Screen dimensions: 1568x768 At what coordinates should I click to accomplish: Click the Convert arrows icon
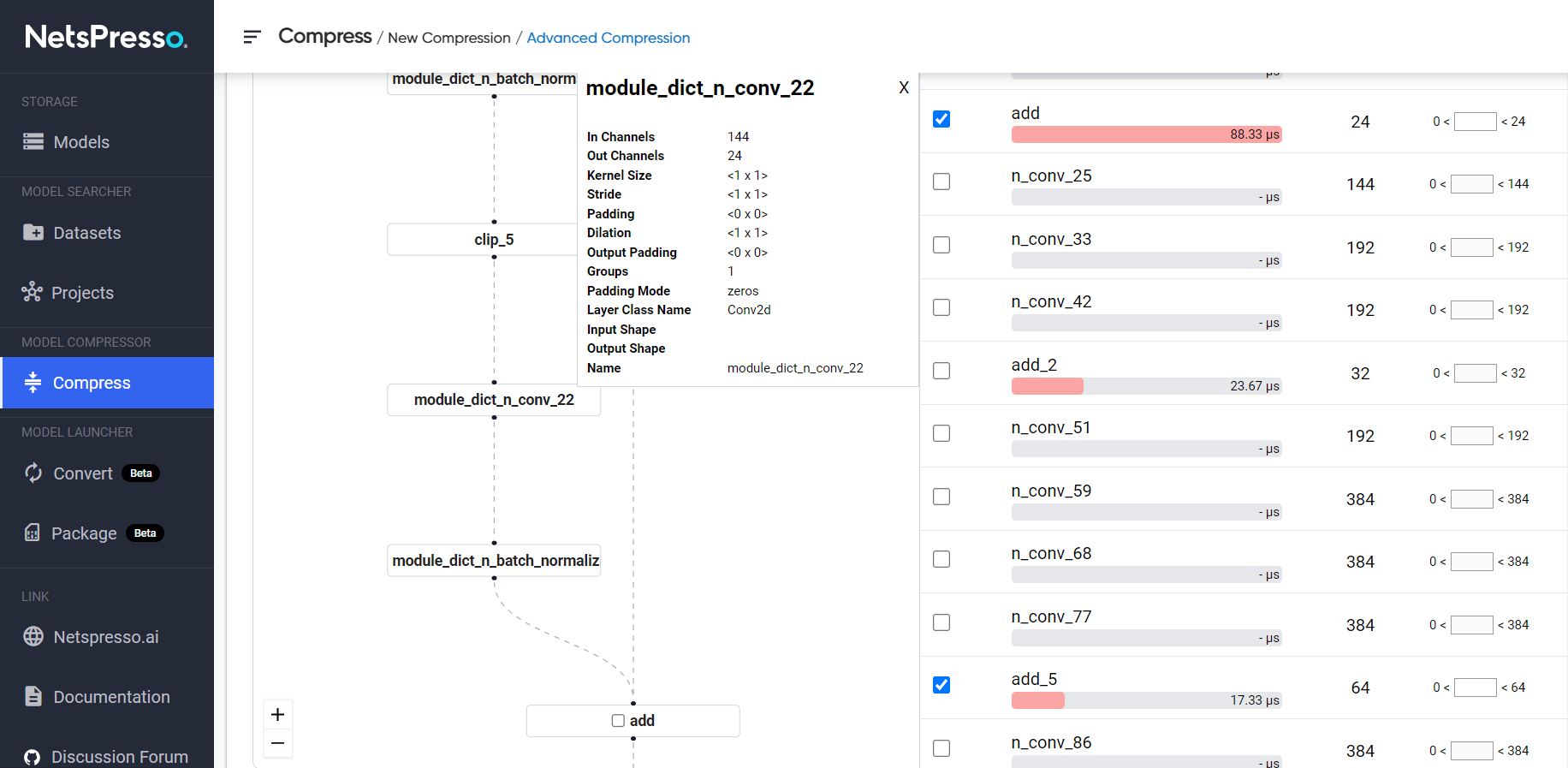[x=33, y=473]
